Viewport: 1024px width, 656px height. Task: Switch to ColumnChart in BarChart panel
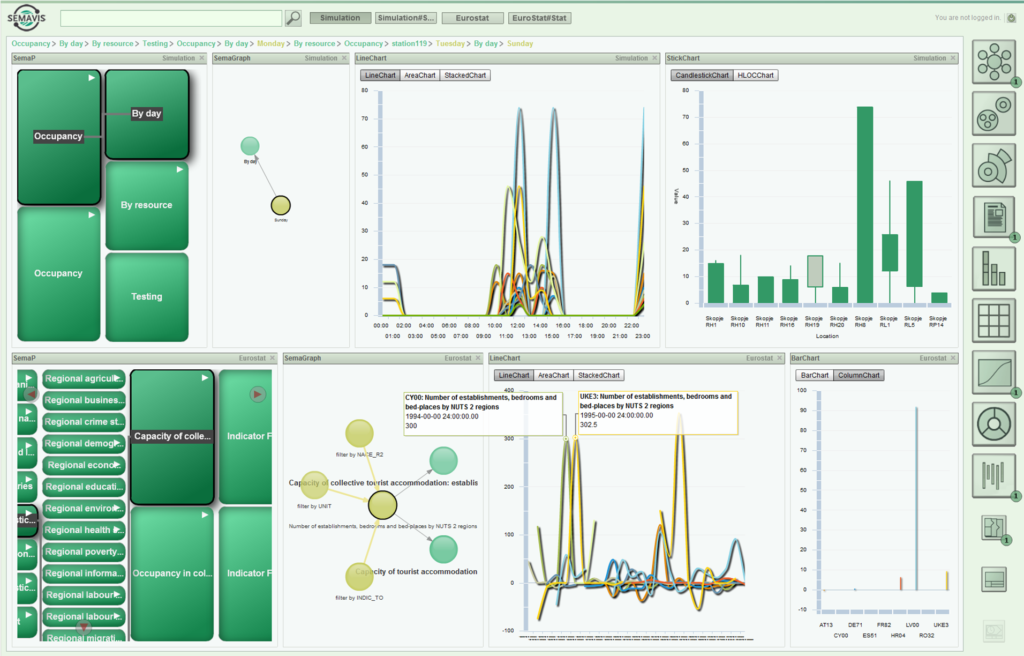pyautogui.click(x=859, y=375)
